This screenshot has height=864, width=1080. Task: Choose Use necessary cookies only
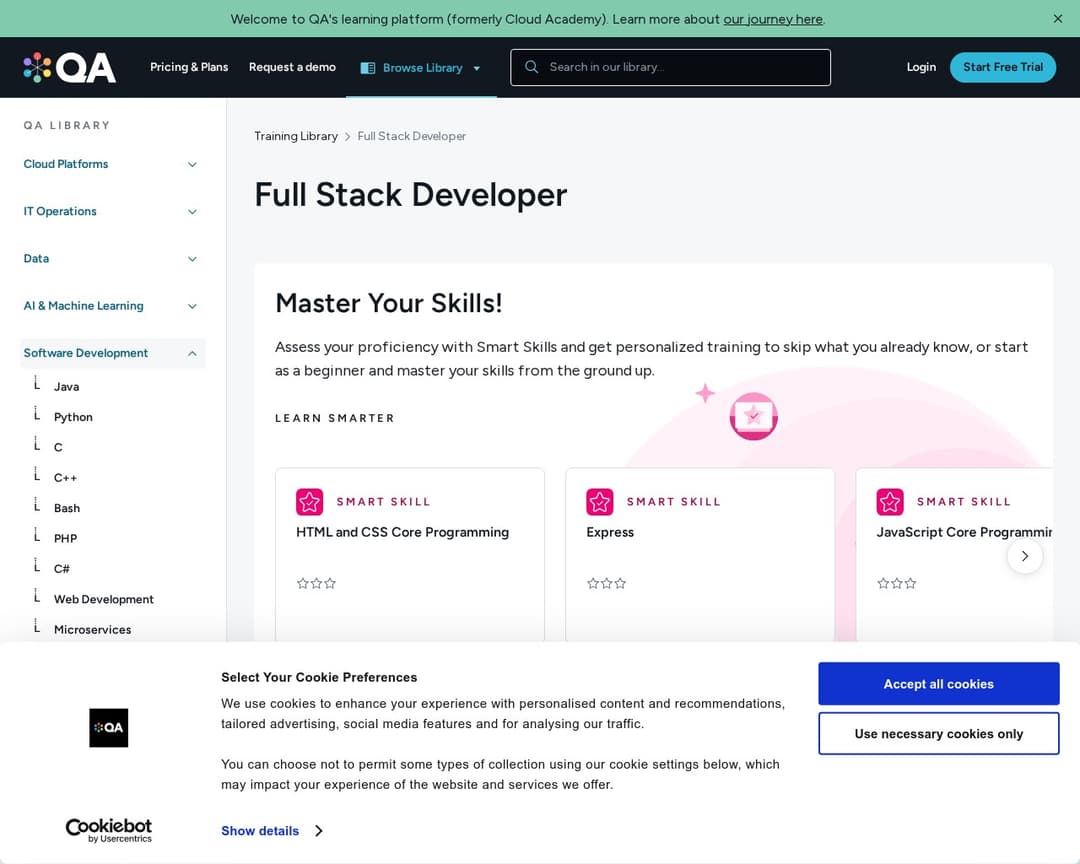(938, 734)
